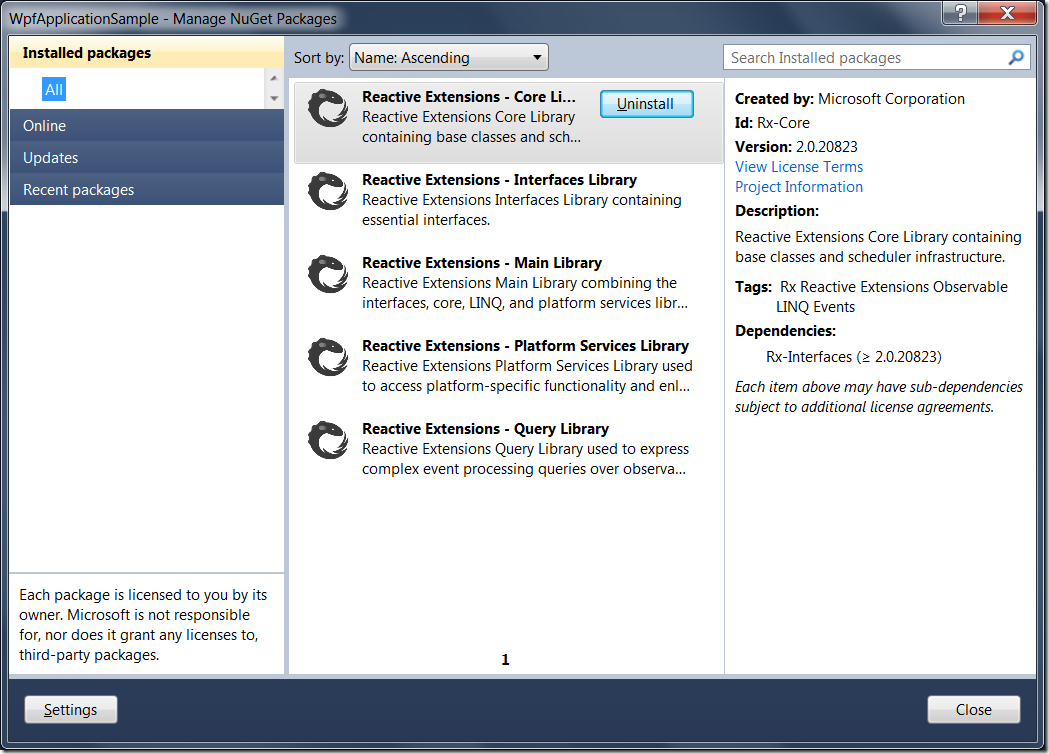Click the search magnifier icon
1049x754 pixels.
coord(1016,58)
